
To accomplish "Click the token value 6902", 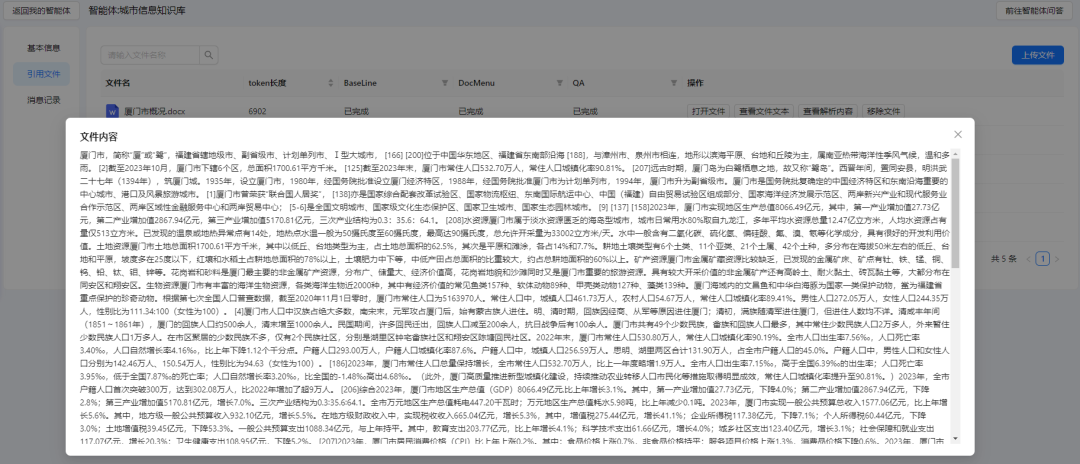I will [258, 111].
